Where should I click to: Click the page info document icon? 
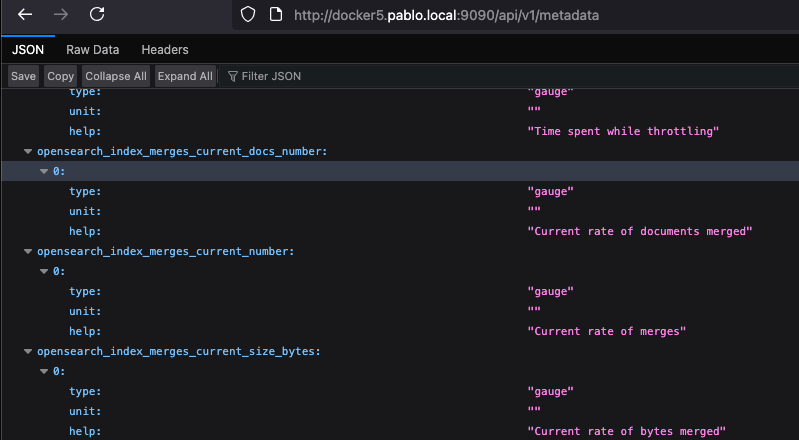tap(276, 15)
